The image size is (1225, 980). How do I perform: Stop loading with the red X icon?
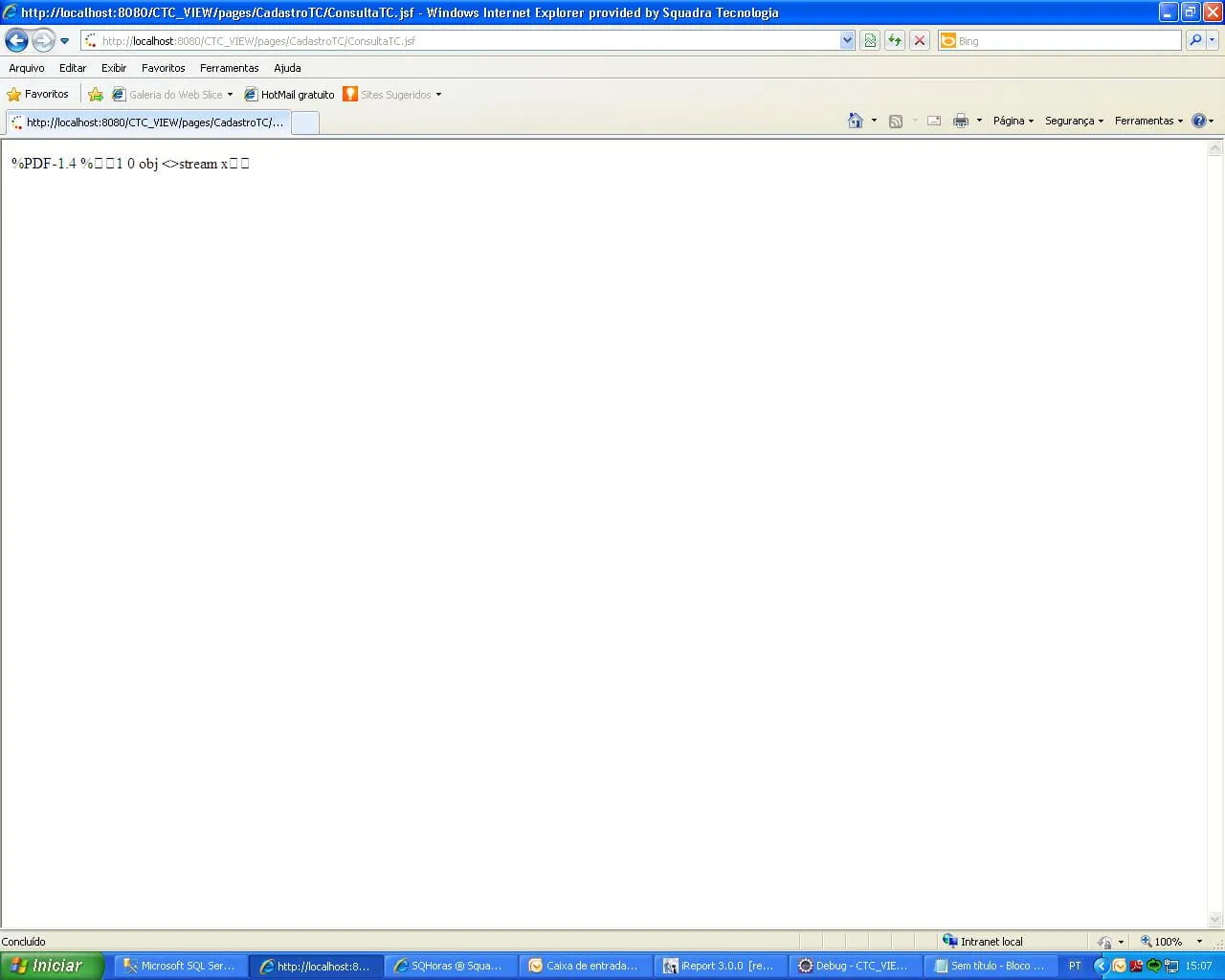[x=920, y=40]
